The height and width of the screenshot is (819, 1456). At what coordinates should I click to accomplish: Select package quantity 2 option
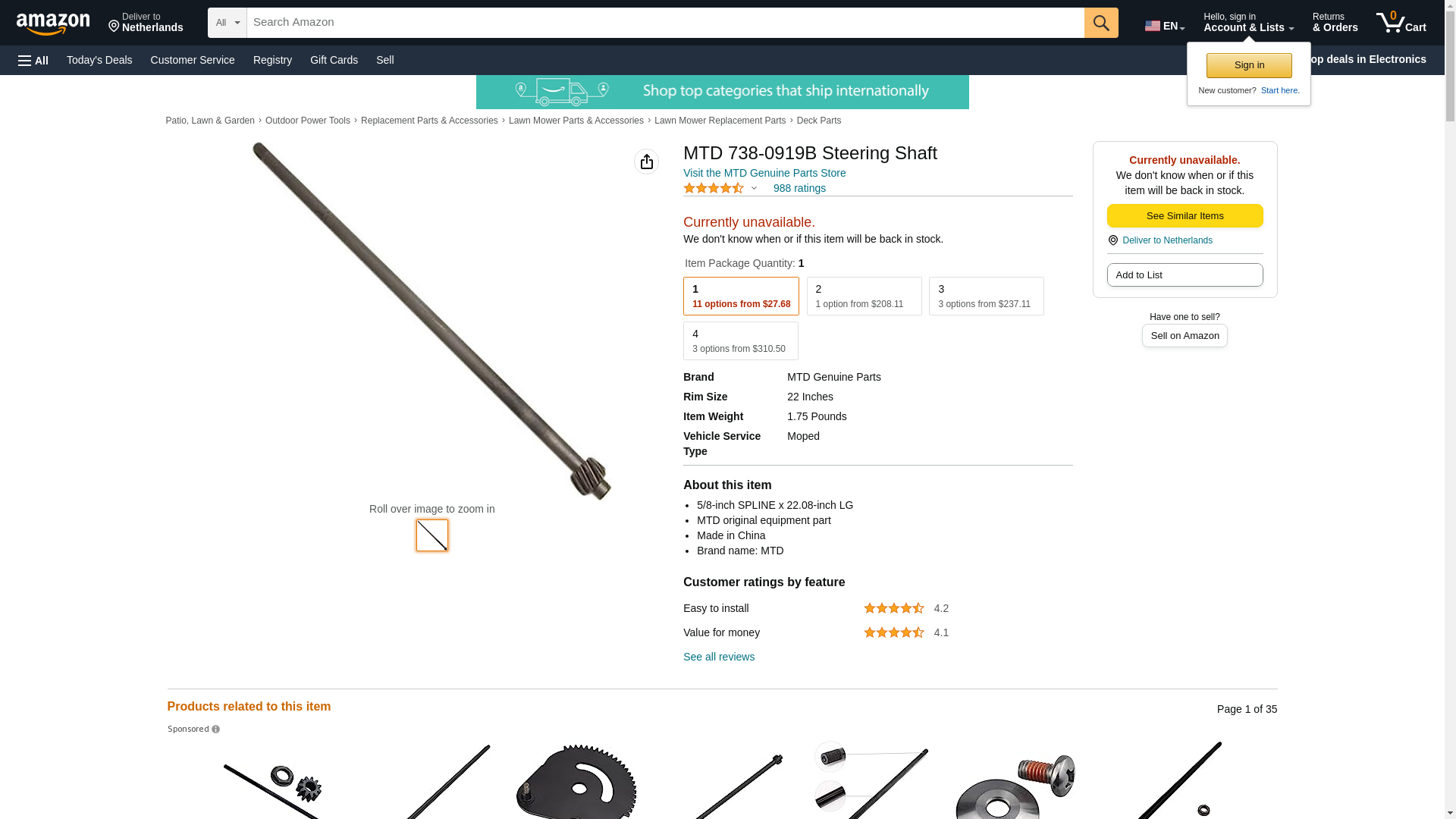864,296
